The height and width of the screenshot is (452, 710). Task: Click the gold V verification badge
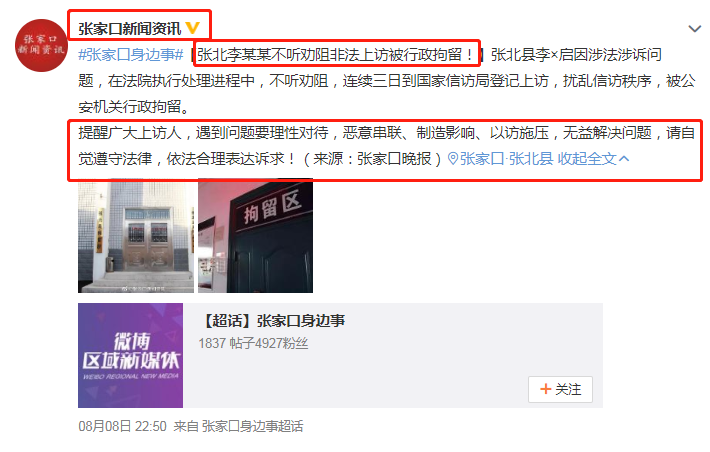[192, 28]
